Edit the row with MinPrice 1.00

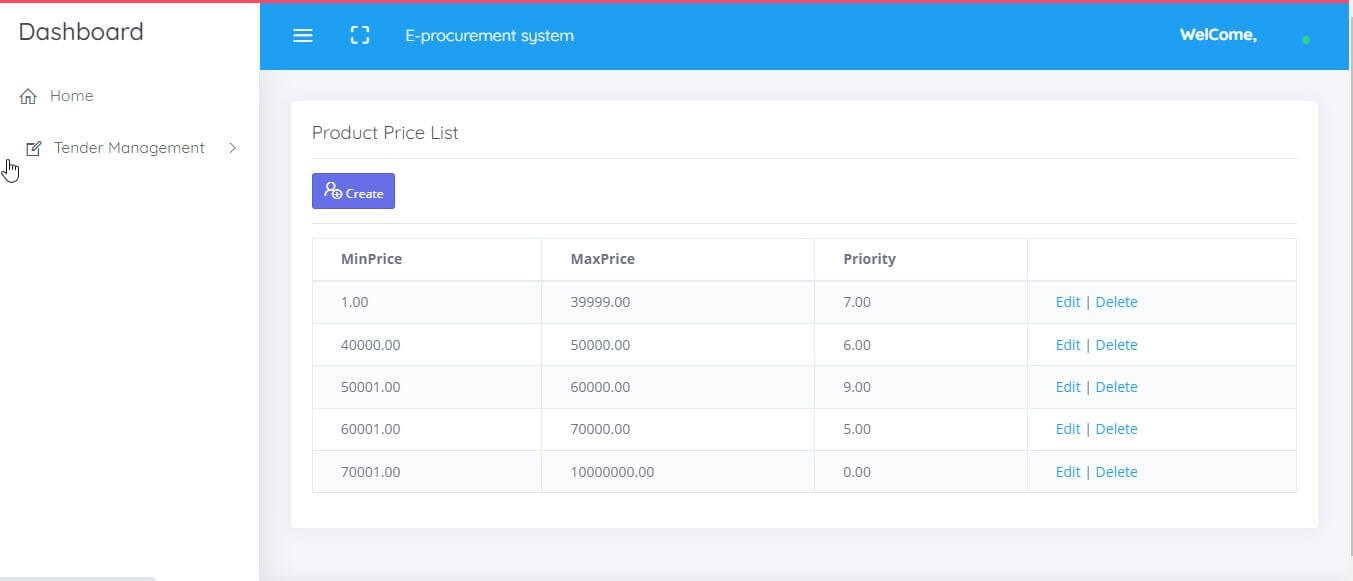pos(1068,302)
